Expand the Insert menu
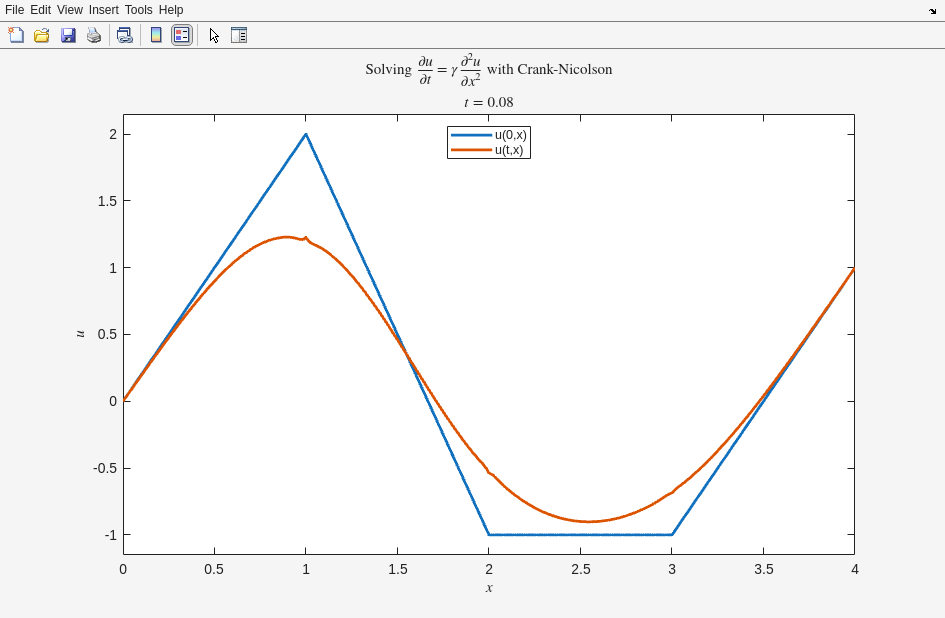Image resolution: width=945 pixels, height=618 pixels. 103,10
